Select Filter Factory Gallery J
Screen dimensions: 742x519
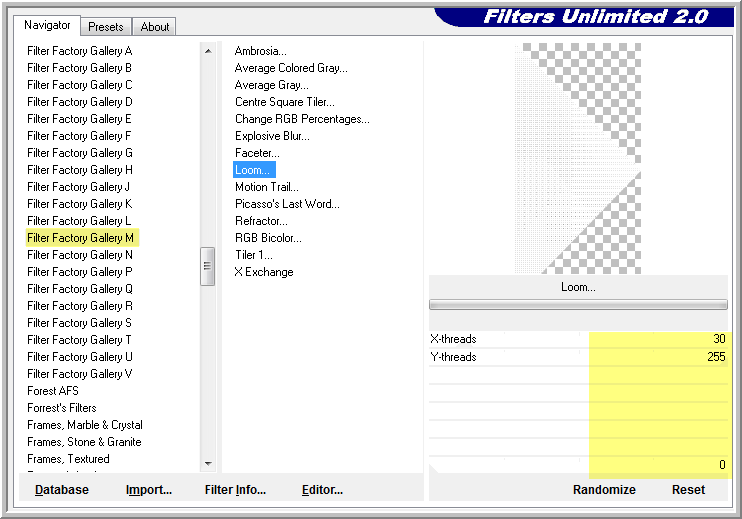(x=79, y=187)
